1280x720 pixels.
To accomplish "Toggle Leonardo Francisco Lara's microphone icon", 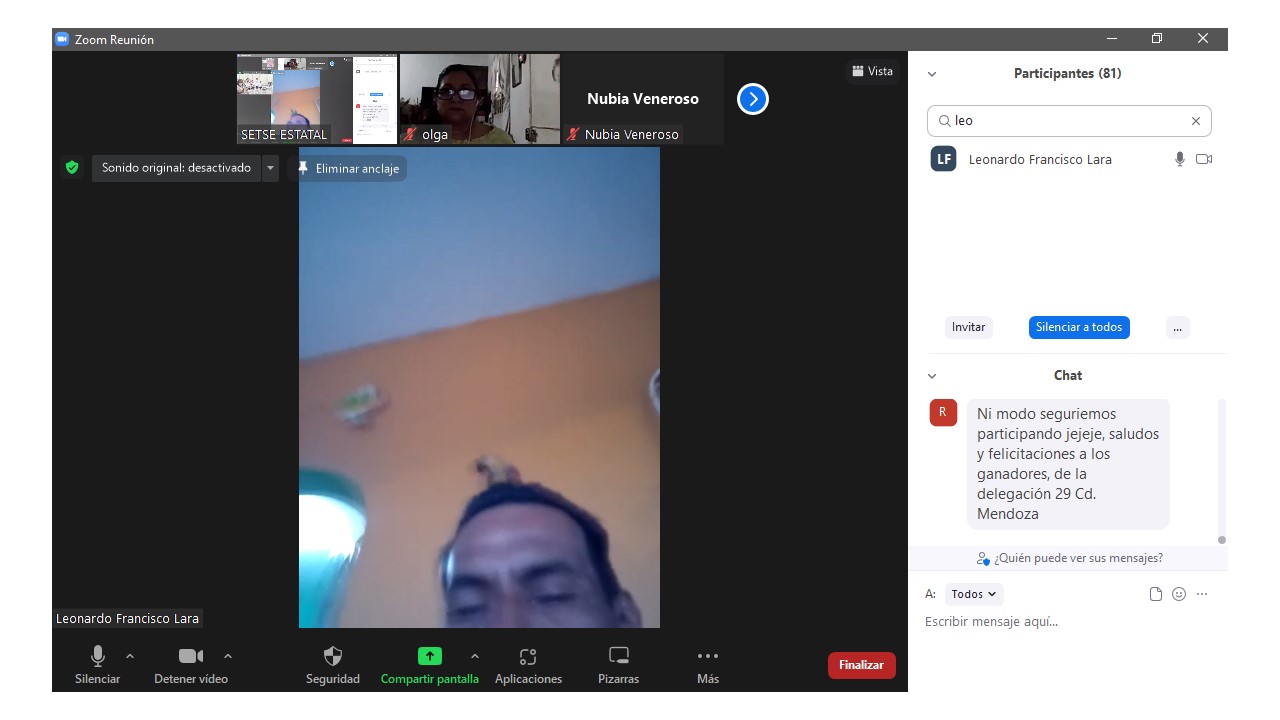I will pyautogui.click(x=1180, y=159).
